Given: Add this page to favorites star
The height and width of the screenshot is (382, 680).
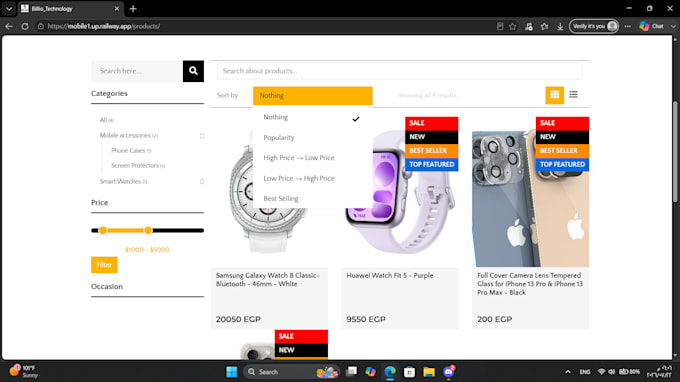Looking at the screenshot, I should [x=513, y=26].
